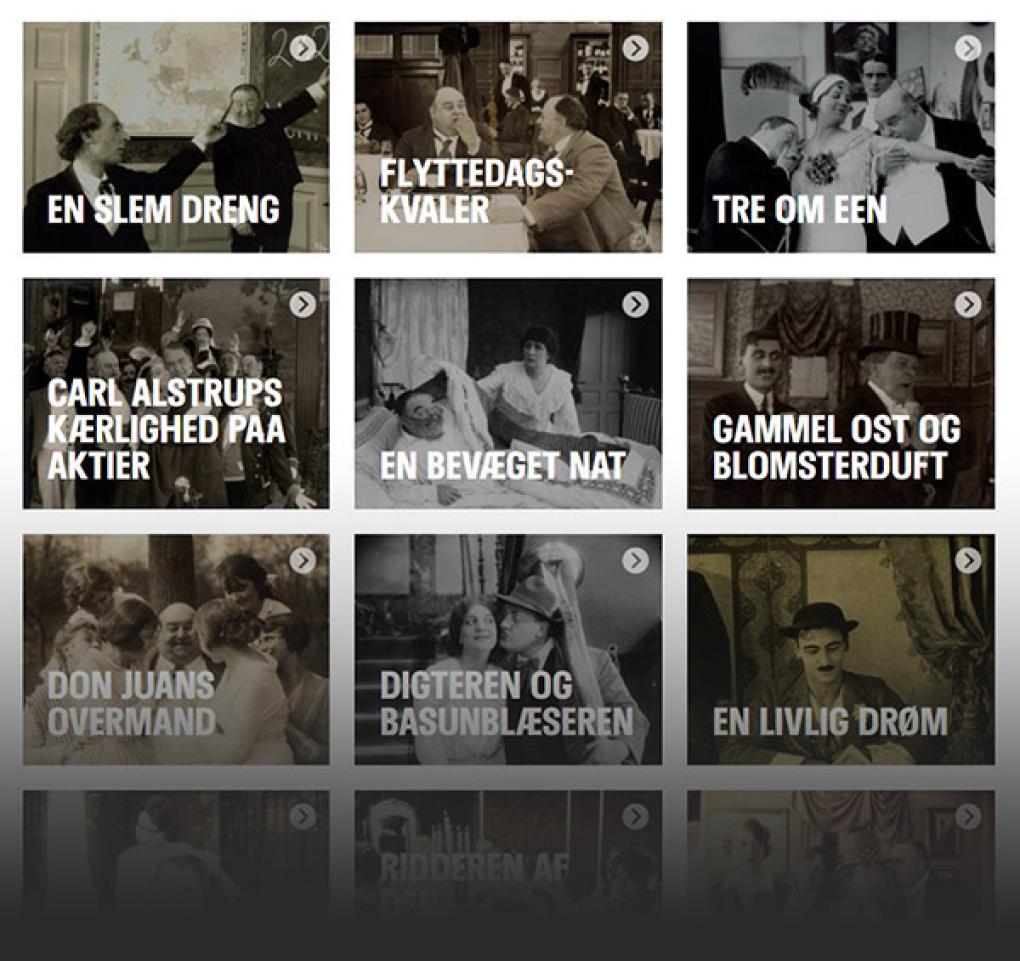Click arrow icon on En Bevæget Nat card
1020x961 pixels.
pos(635,305)
